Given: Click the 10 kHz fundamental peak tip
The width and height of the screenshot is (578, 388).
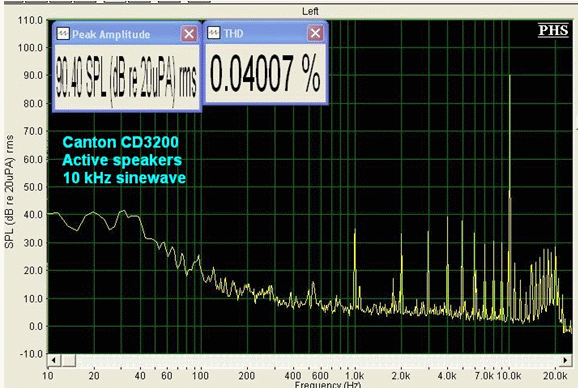Looking at the screenshot, I should point(510,76).
